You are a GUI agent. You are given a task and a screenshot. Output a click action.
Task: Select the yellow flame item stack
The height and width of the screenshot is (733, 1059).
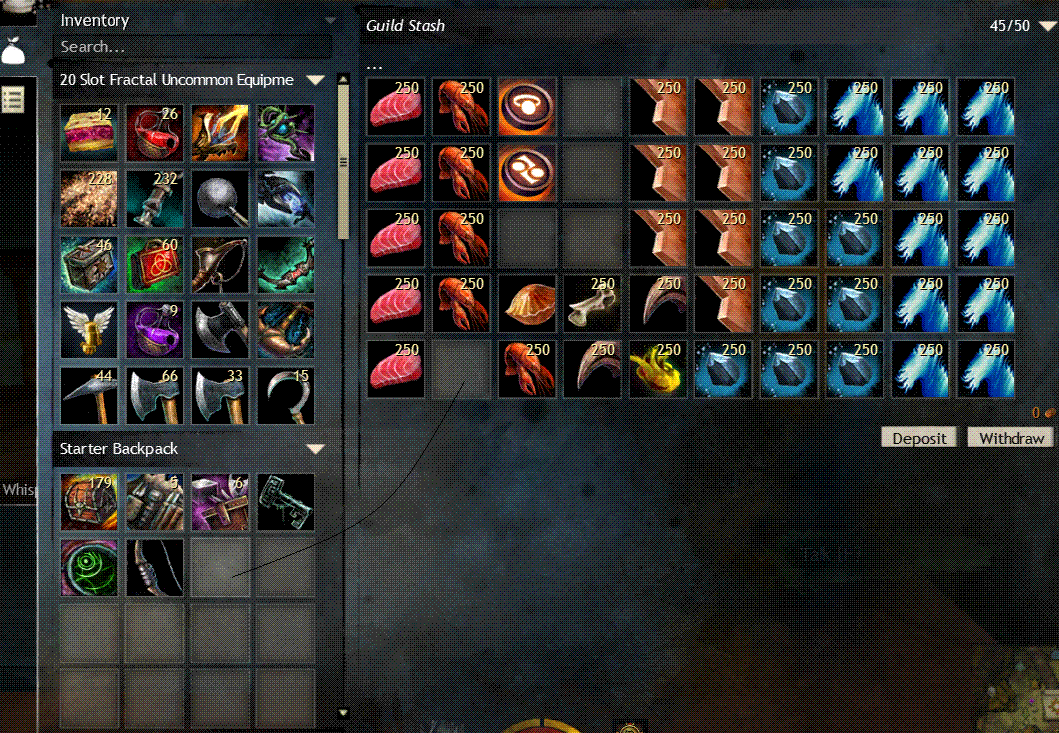click(x=658, y=369)
